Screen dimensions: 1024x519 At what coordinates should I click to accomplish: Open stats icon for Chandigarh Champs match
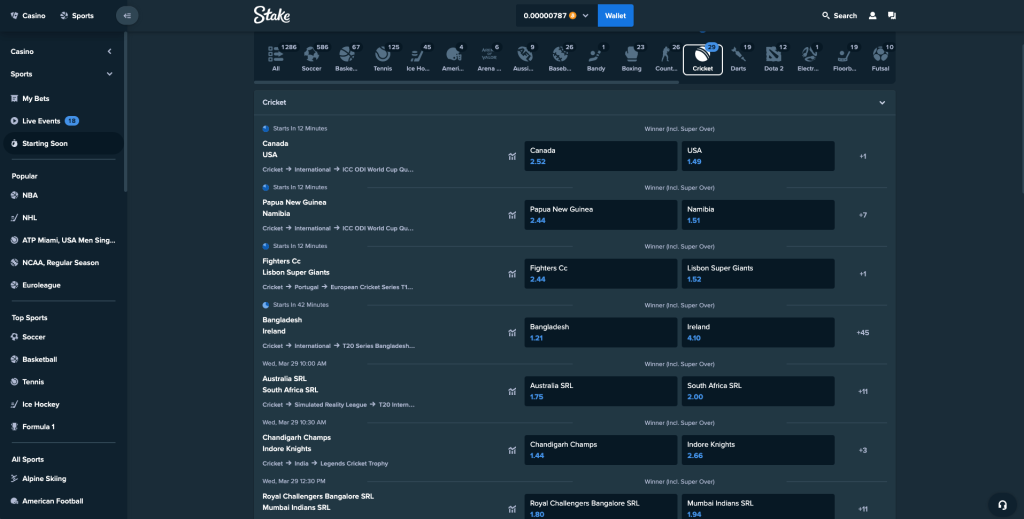click(512, 450)
